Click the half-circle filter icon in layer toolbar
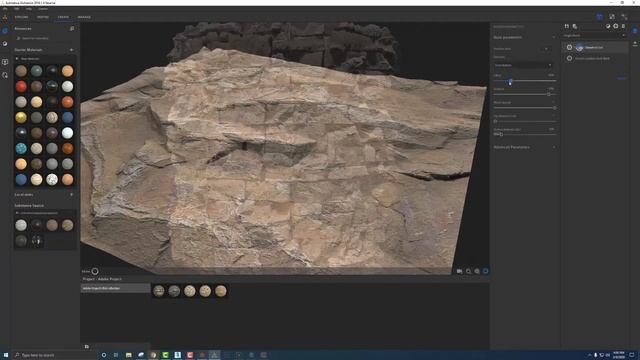The height and width of the screenshot is (360, 640). 608,26
